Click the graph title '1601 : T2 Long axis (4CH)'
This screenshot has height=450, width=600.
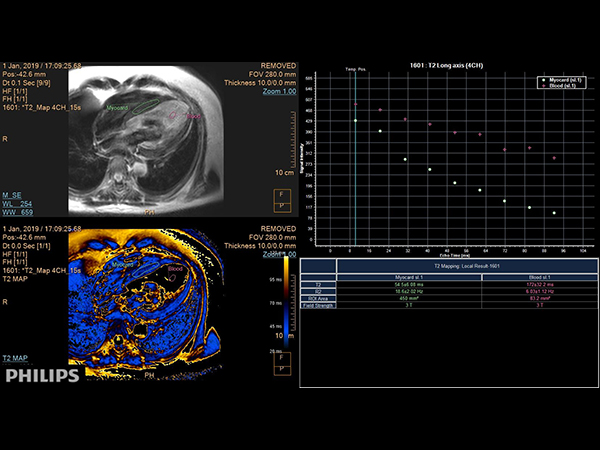(x=446, y=65)
